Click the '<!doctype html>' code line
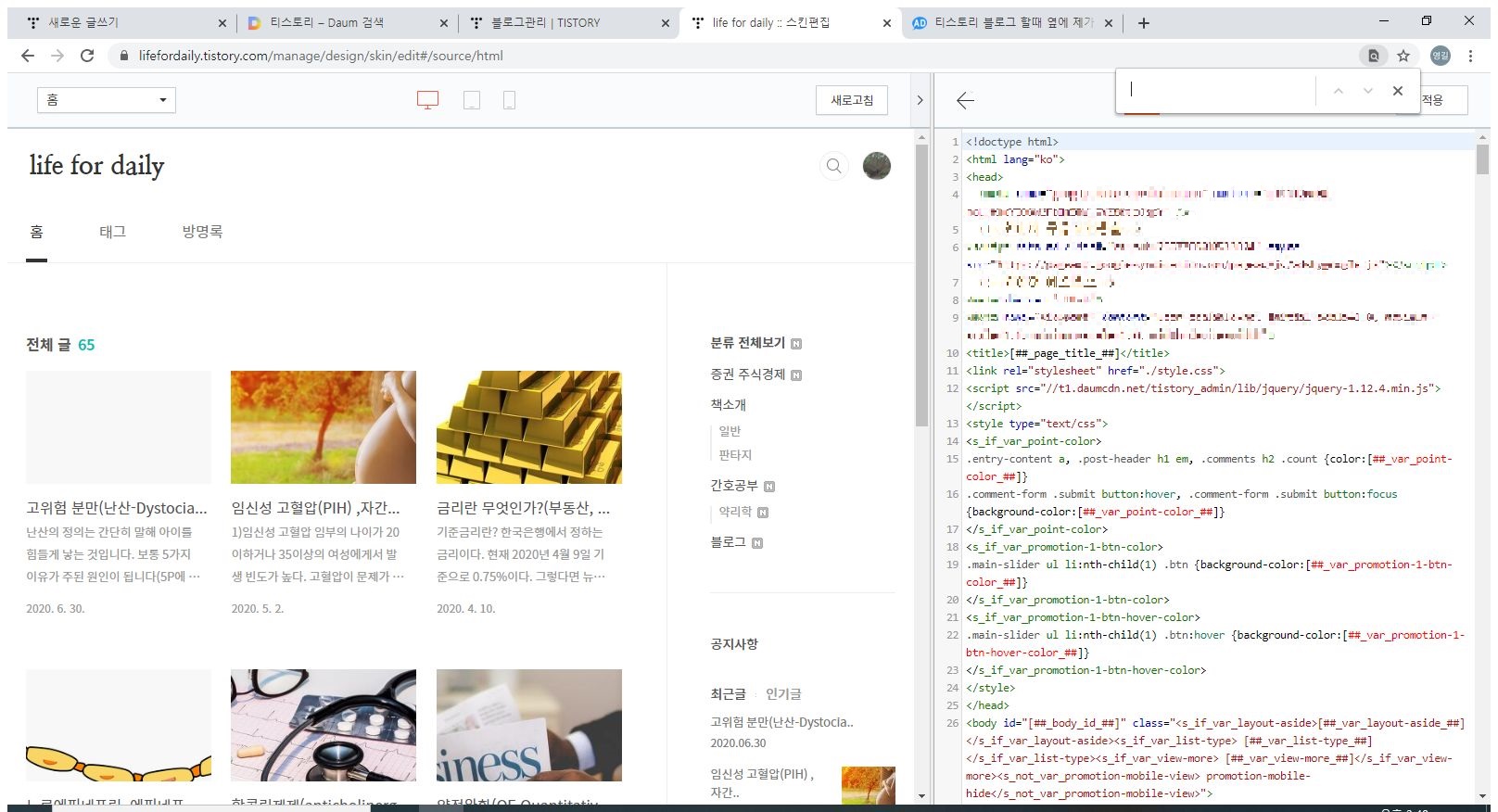 [1011, 142]
